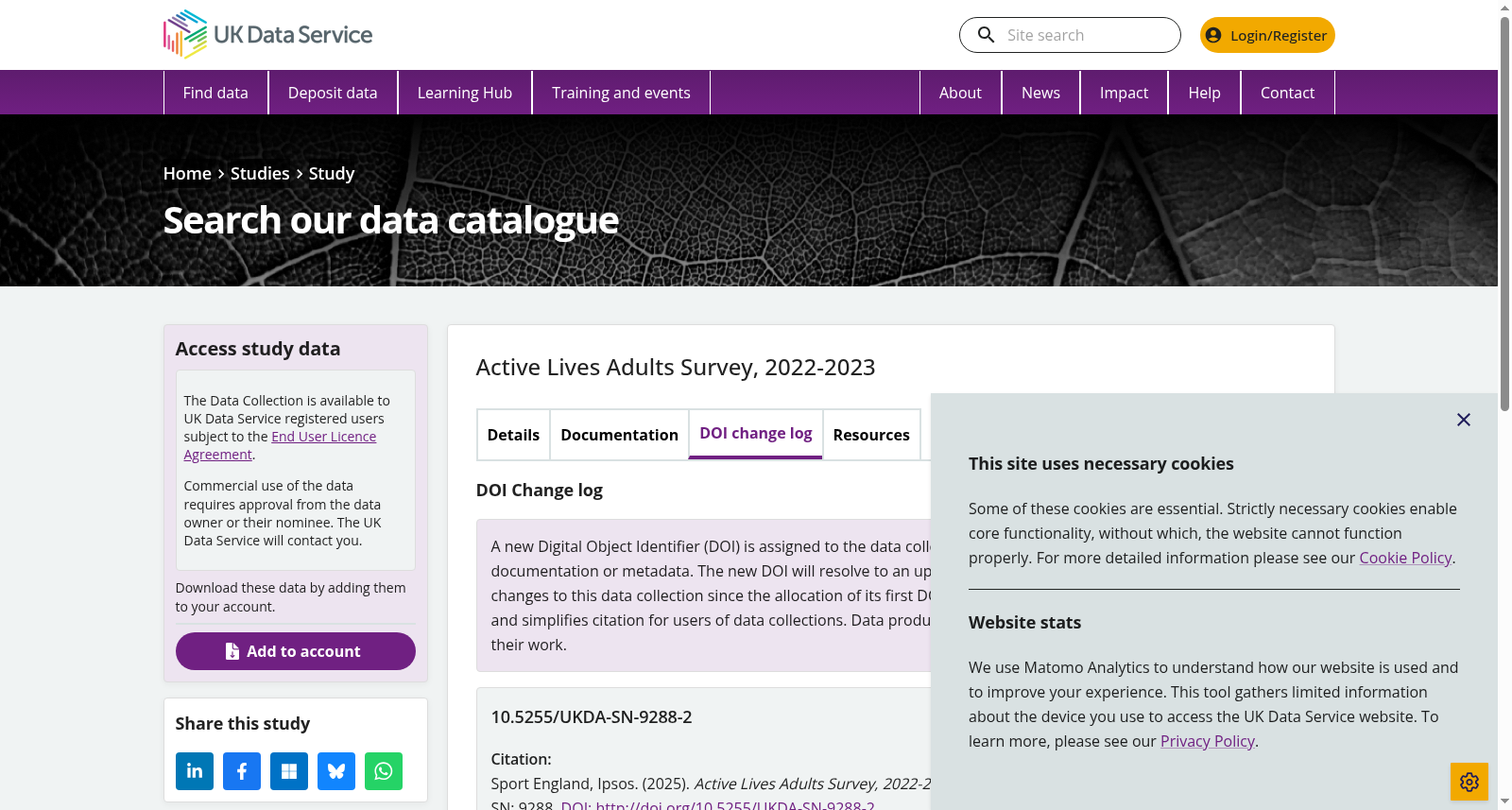Click the UK Data Service logo

(267, 34)
